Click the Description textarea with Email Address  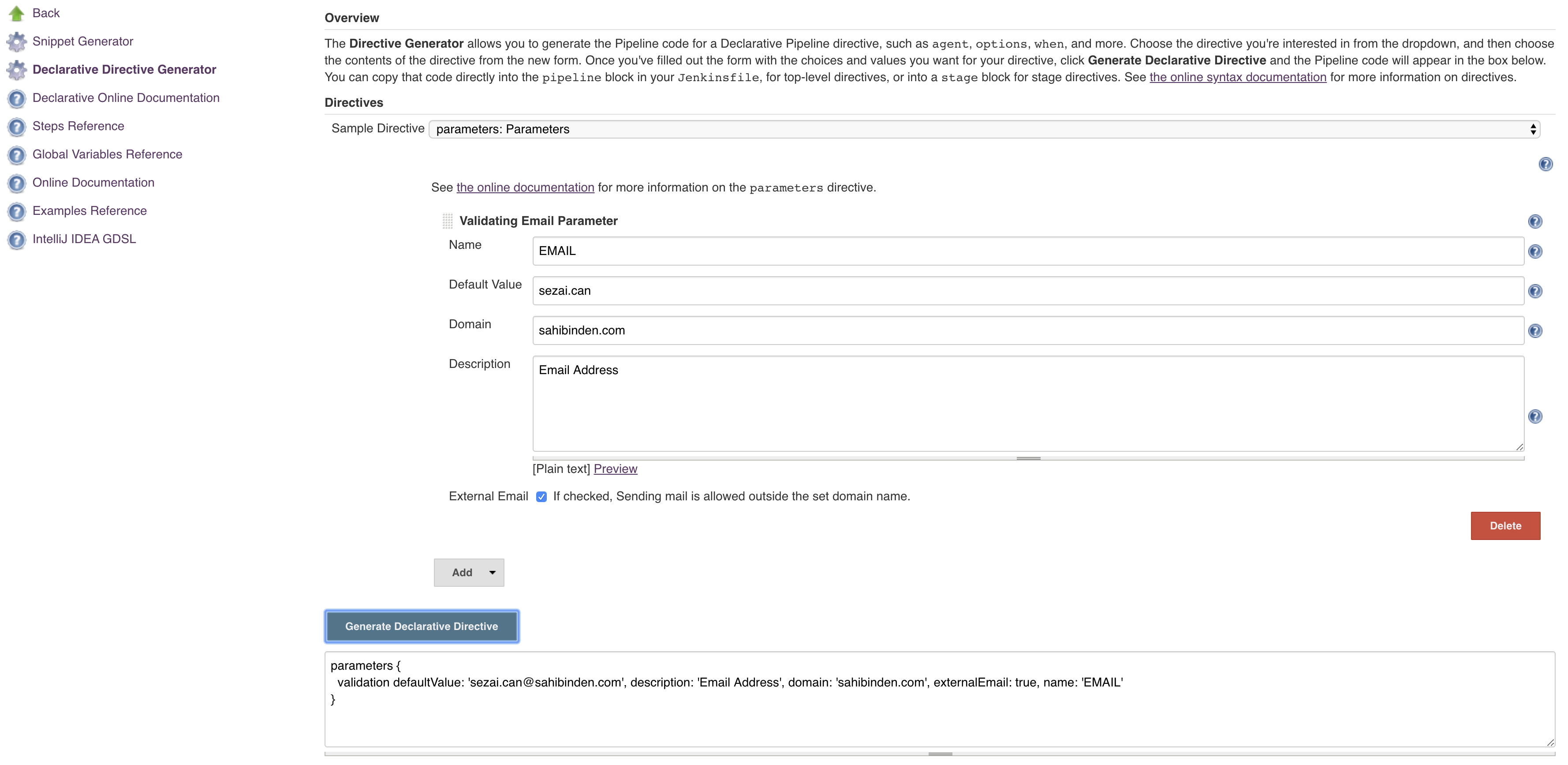tap(1028, 404)
